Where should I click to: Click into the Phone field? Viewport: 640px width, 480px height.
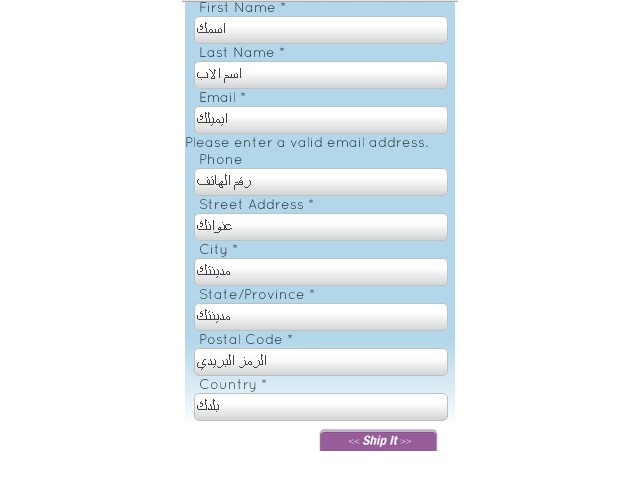(x=321, y=182)
